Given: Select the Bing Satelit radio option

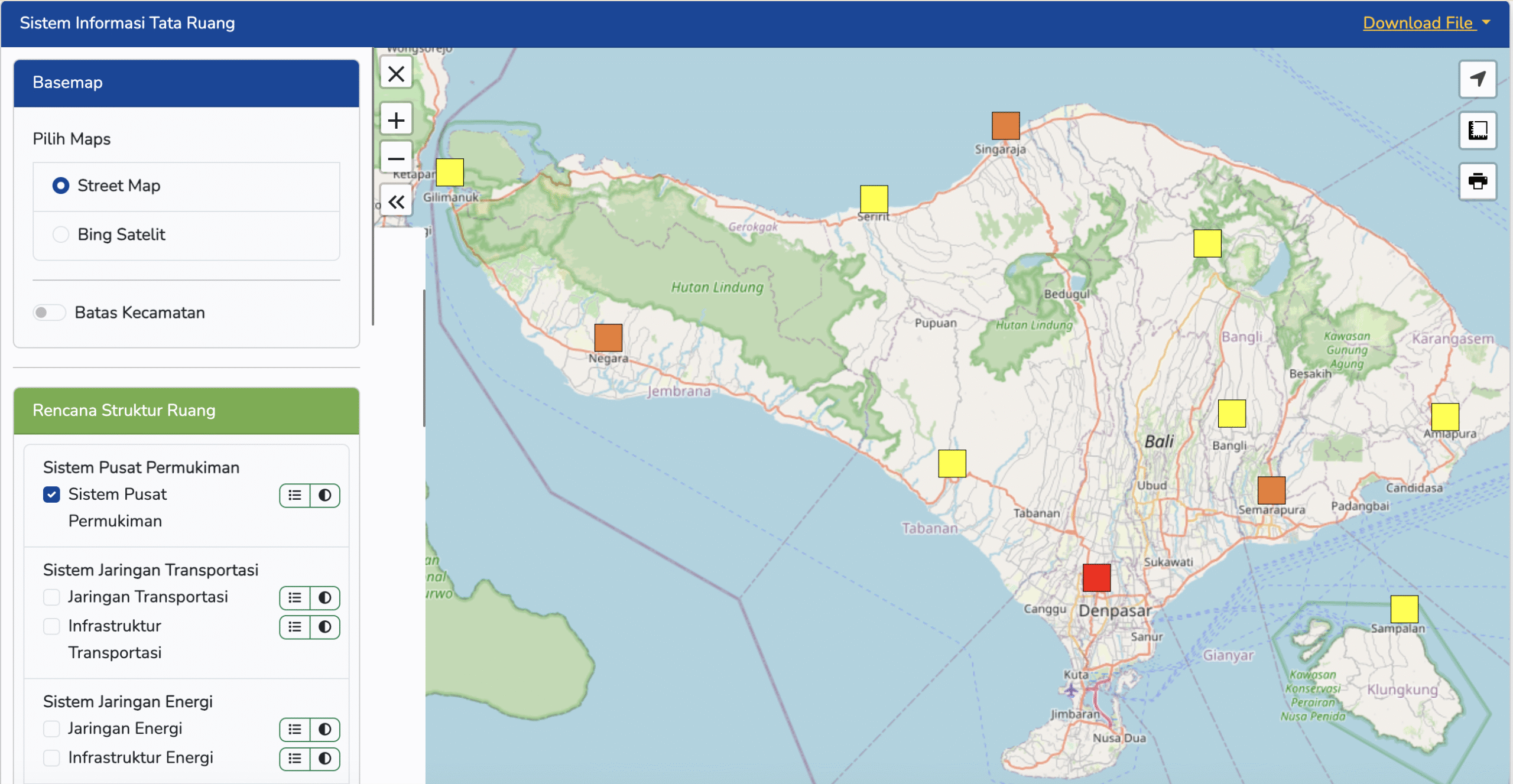Looking at the screenshot, I should [61, 234].
